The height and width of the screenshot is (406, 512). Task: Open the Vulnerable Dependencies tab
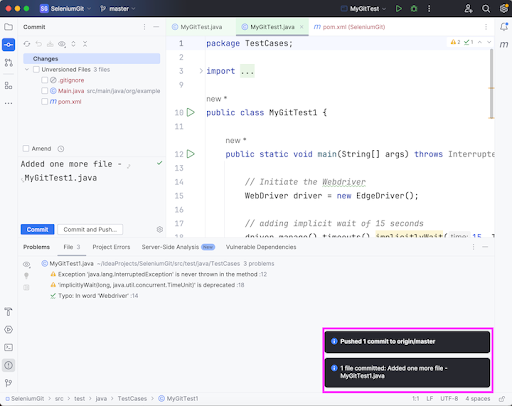(261, 247)
